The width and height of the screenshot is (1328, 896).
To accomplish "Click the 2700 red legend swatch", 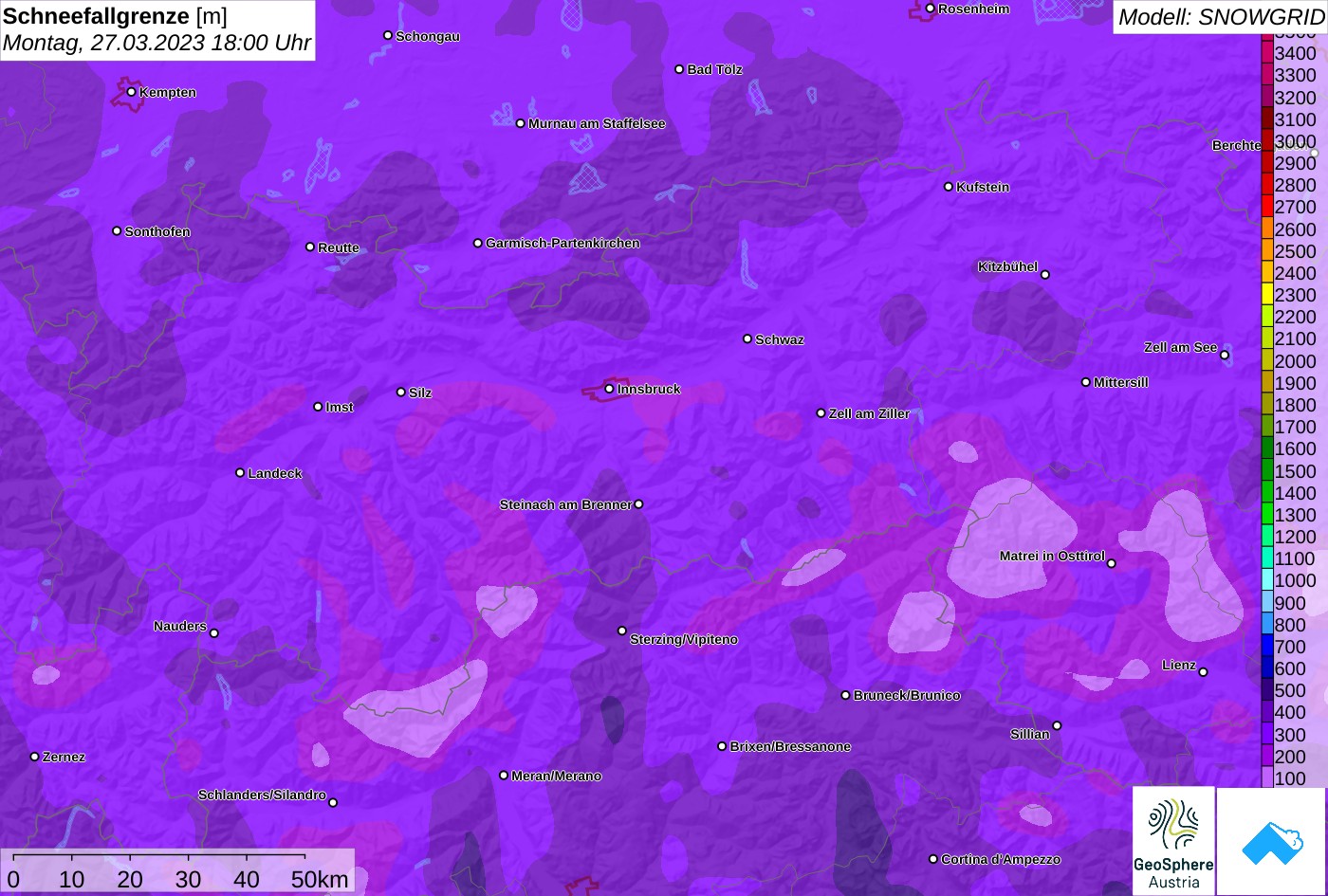I will [1267, 207].
